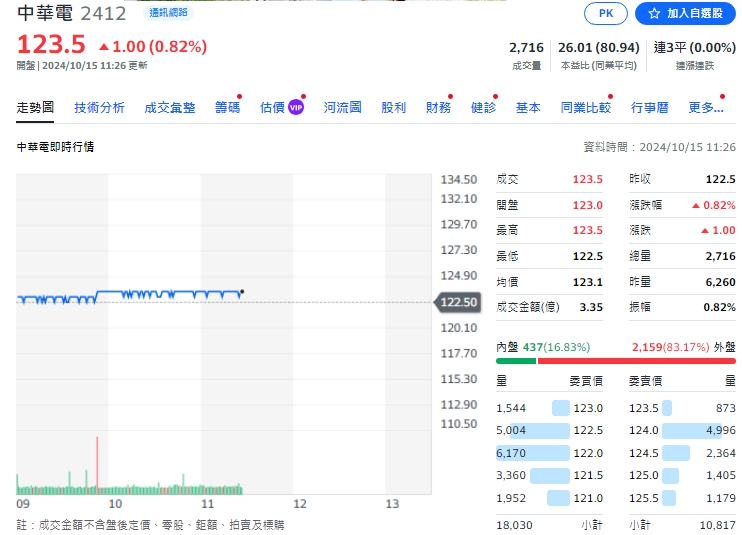Select the 走勢圖 tab
The width and height of the screenshot is (742, 535).
point(35,107)
